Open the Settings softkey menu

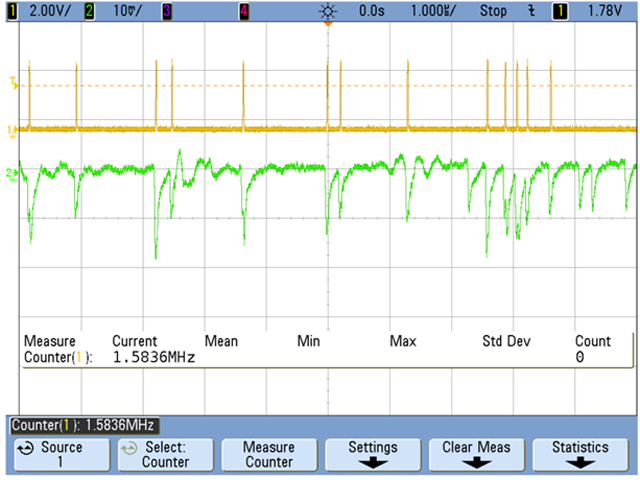[x=373, y=455]
